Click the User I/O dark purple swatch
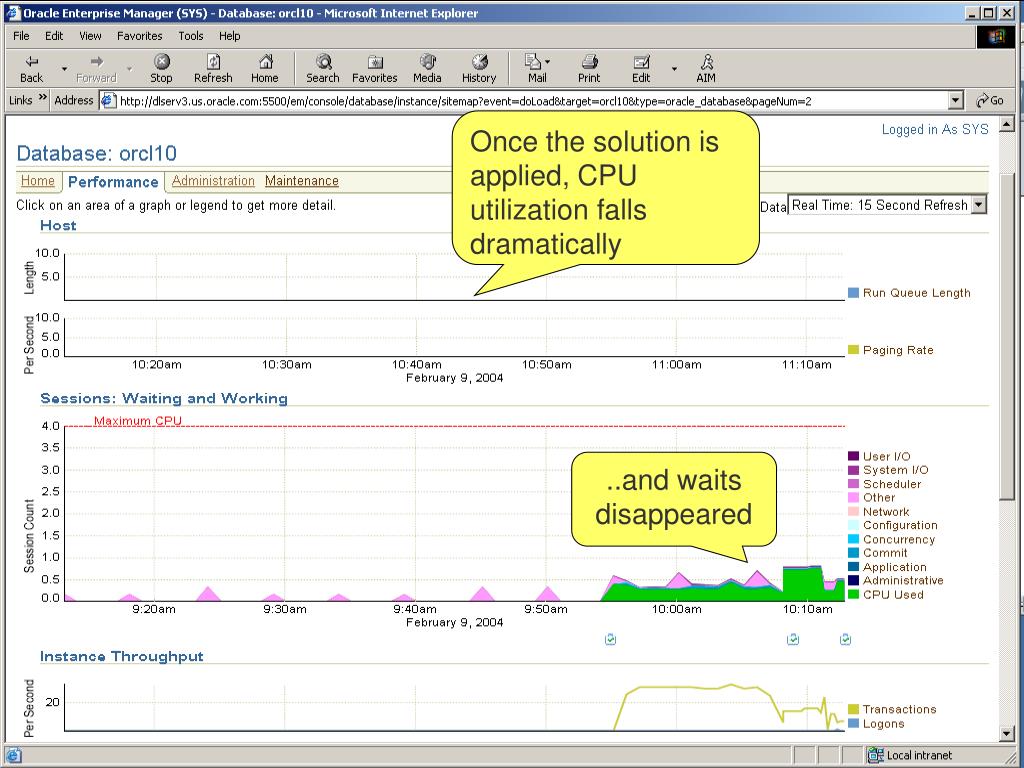This screenshot has width=1024, height=768. coord(853,456)
